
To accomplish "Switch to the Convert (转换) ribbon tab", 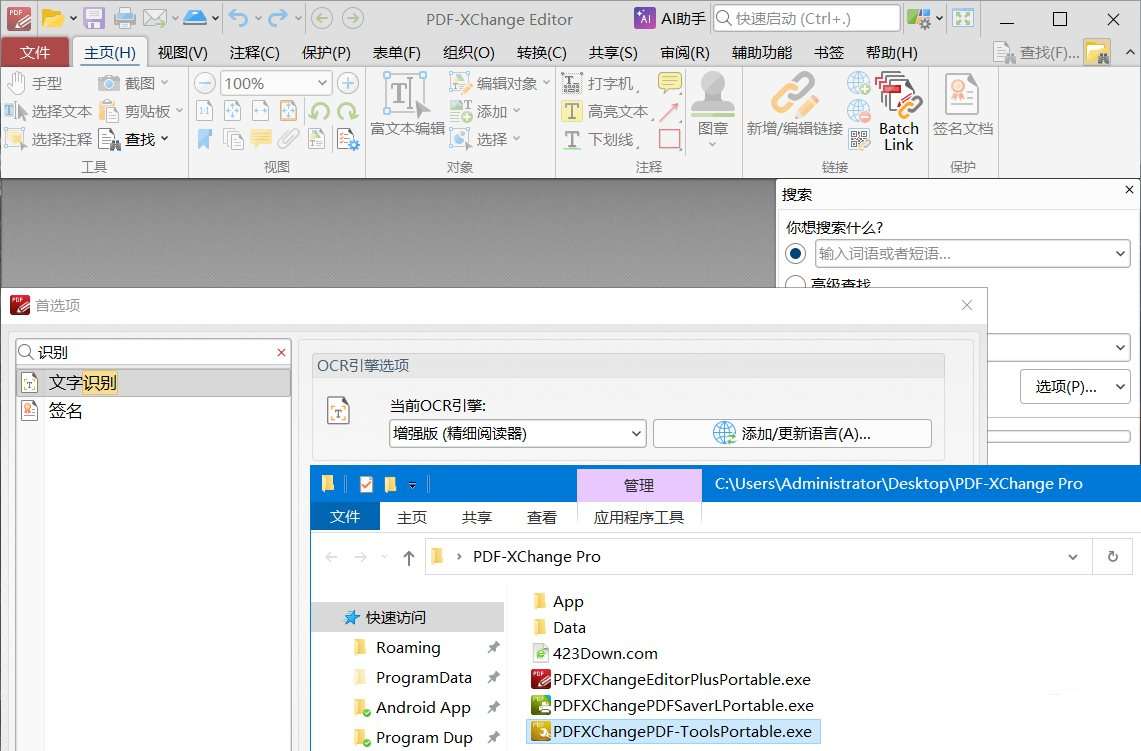I will (x=541, y=52).
